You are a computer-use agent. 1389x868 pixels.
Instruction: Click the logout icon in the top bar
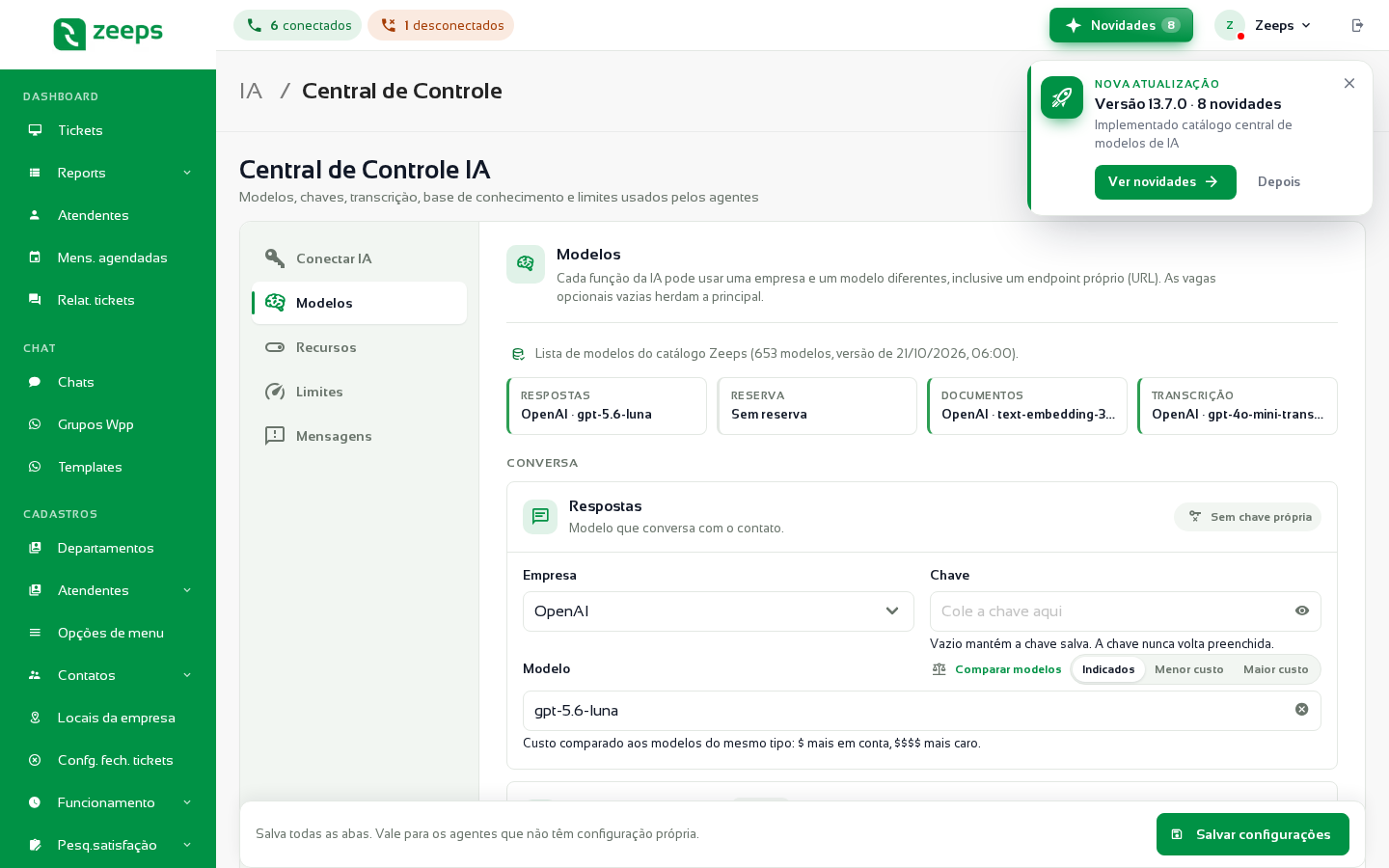coord(1357,25)
